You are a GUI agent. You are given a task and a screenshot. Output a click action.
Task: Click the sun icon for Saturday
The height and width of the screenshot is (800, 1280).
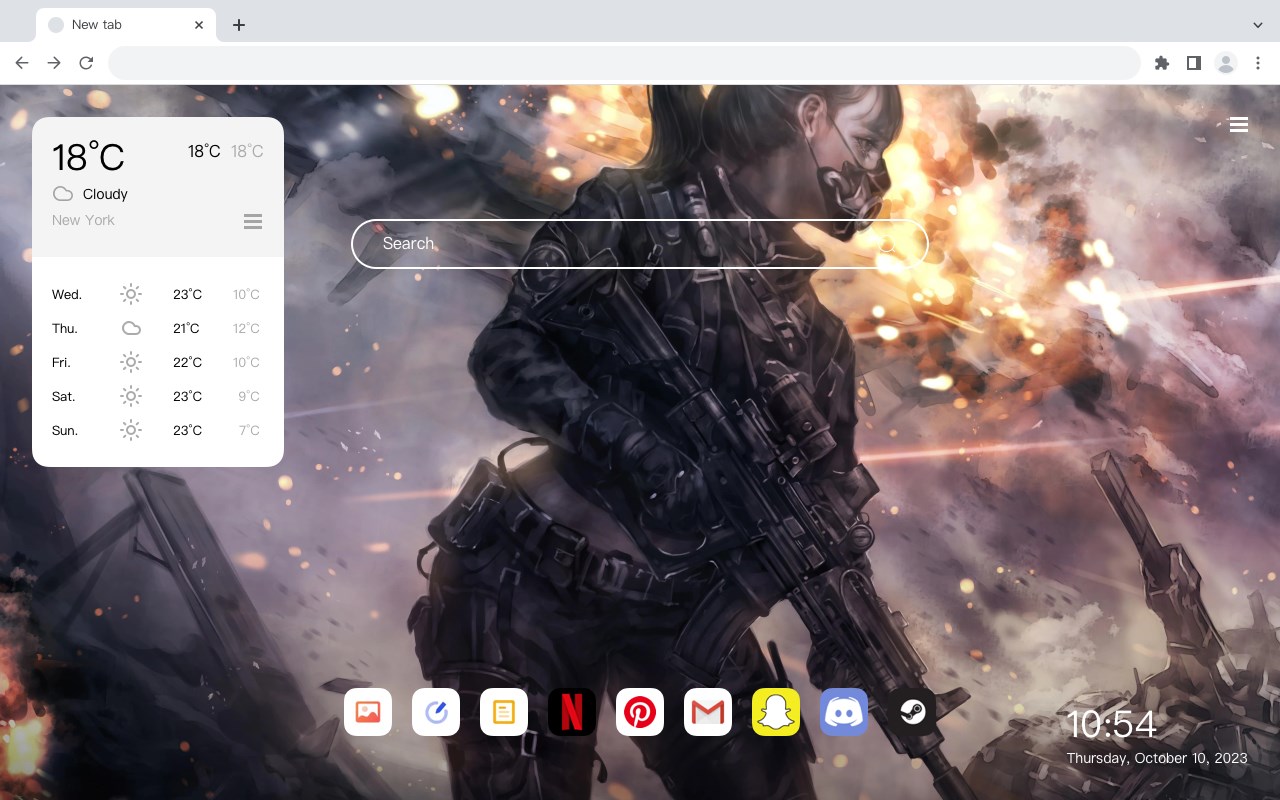coord(131,396)
